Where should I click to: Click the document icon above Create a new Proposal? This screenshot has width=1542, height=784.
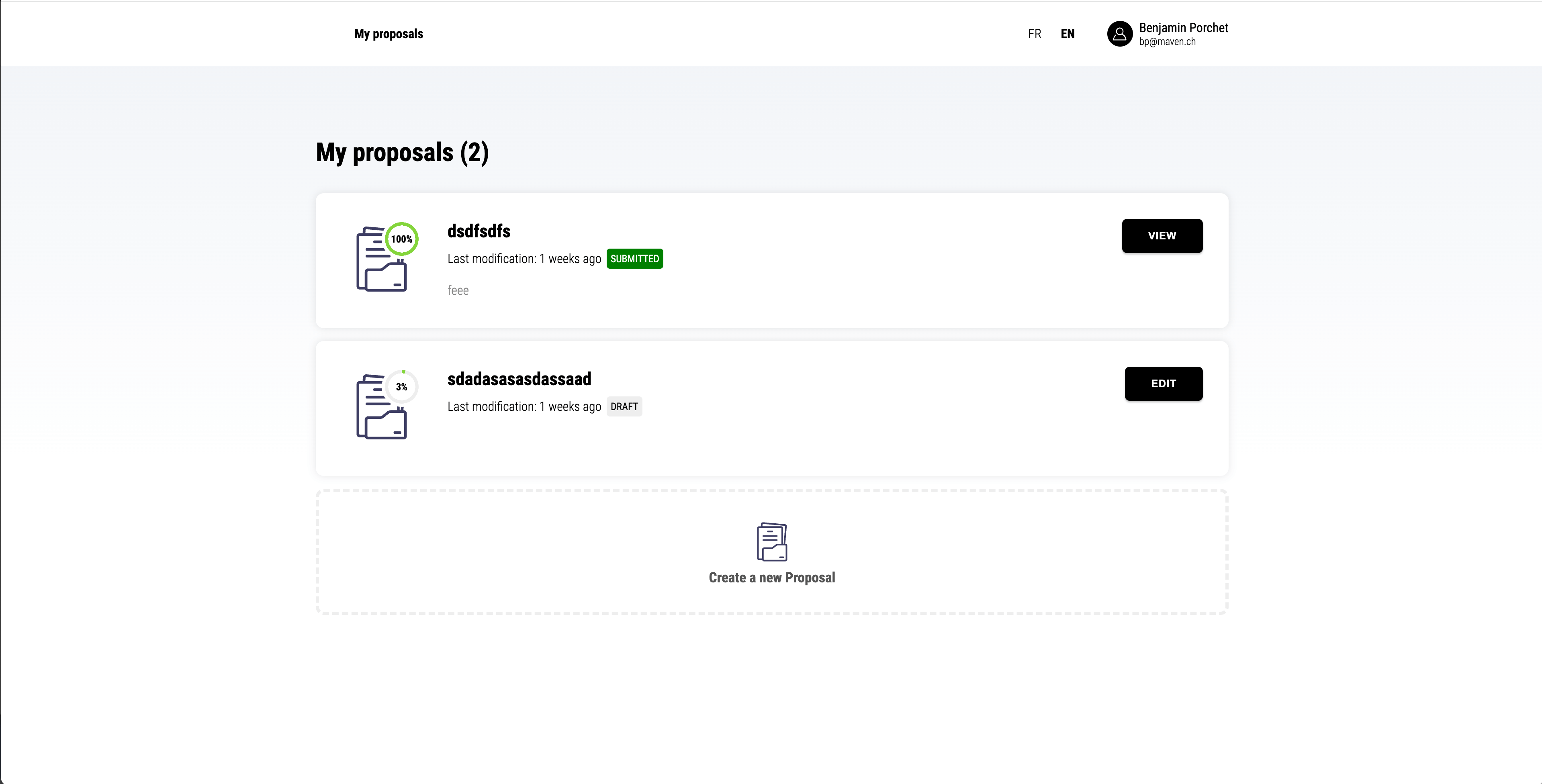(x=771, y=541)
